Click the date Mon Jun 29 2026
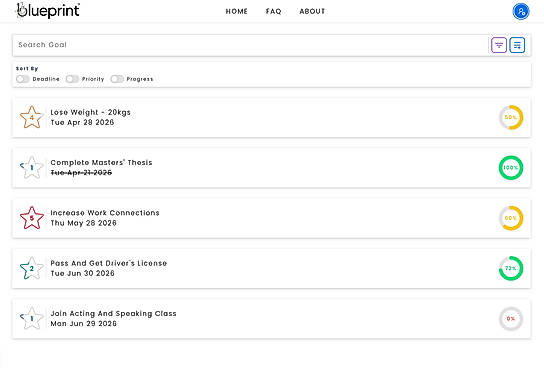Viewport: 544px width, 368px height. click(x=83, y=324)
